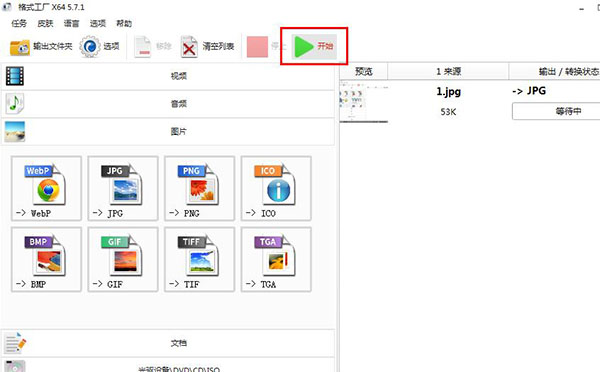The image size is (600, 372).
Task: Choose the -> JPG conversion icon
Action: pyautogui.click(x=123, y=188)
